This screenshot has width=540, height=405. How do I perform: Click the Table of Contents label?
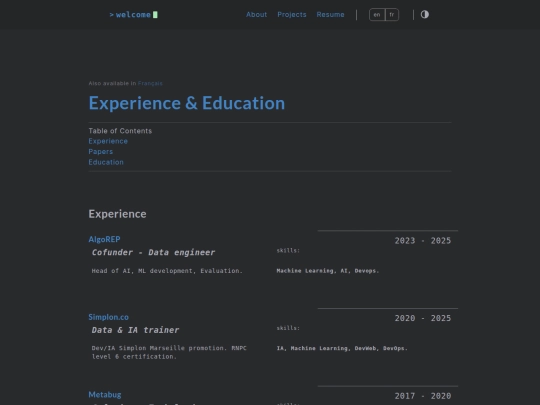(120, 131)
